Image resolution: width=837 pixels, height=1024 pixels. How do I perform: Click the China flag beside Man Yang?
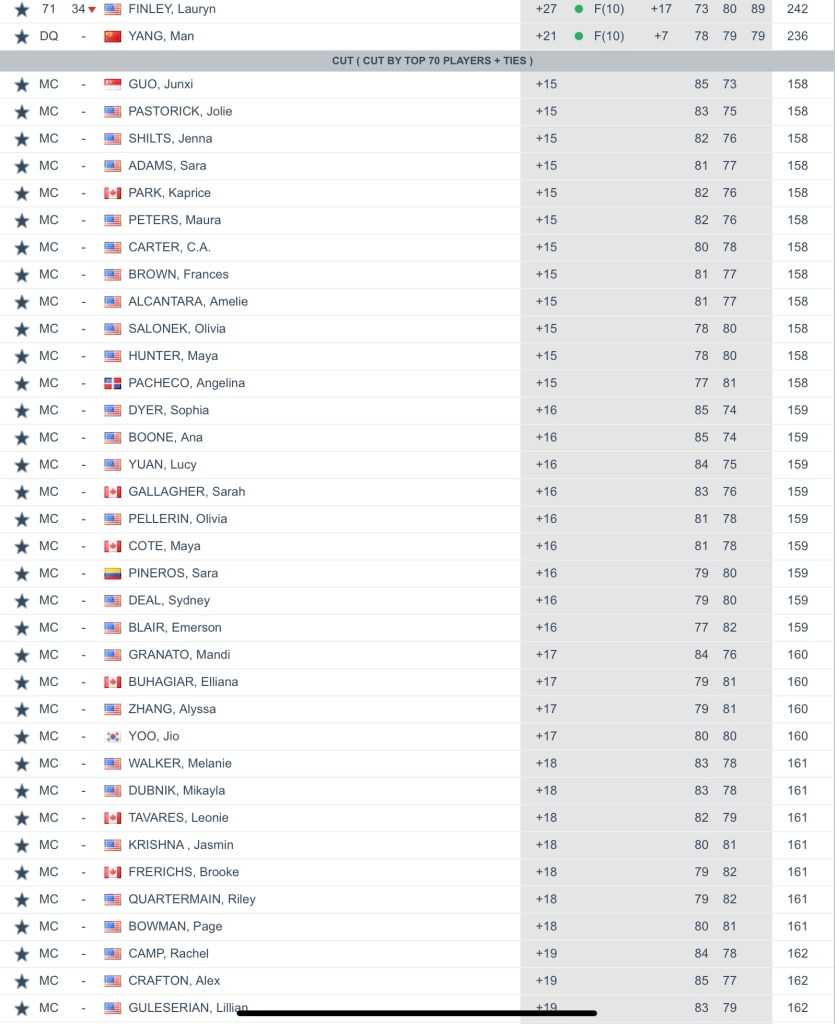pyautogui.click(x=113, y=37)
